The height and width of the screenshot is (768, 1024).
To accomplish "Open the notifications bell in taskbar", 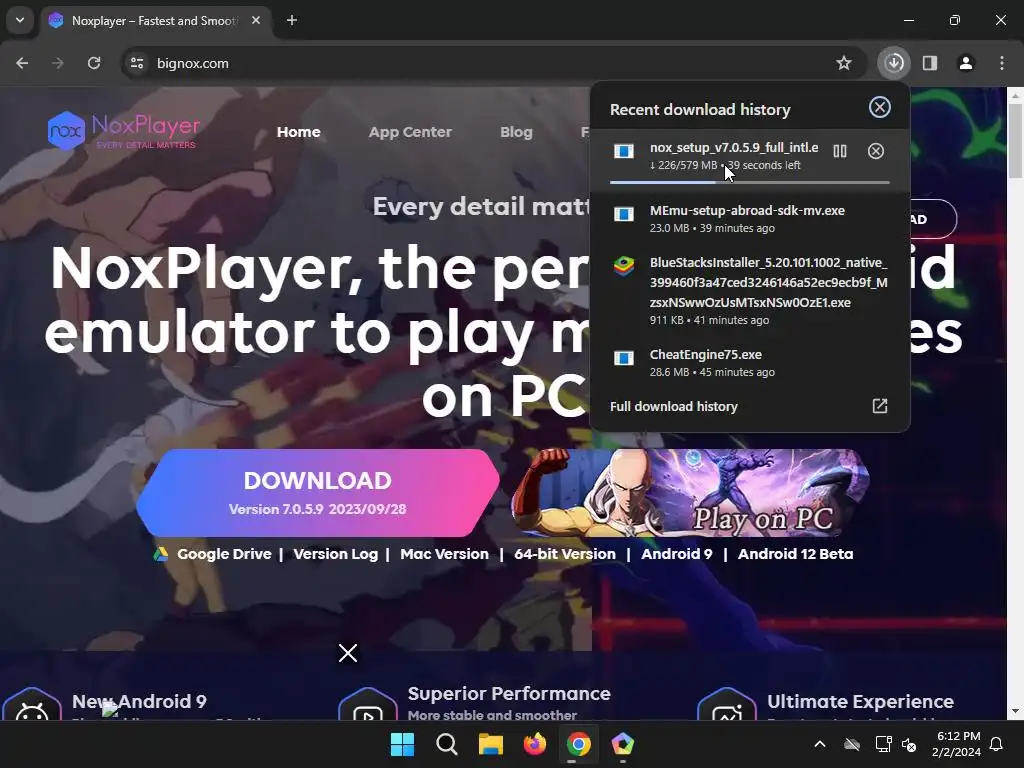I will pyautogui.click(x=997, y=744).
